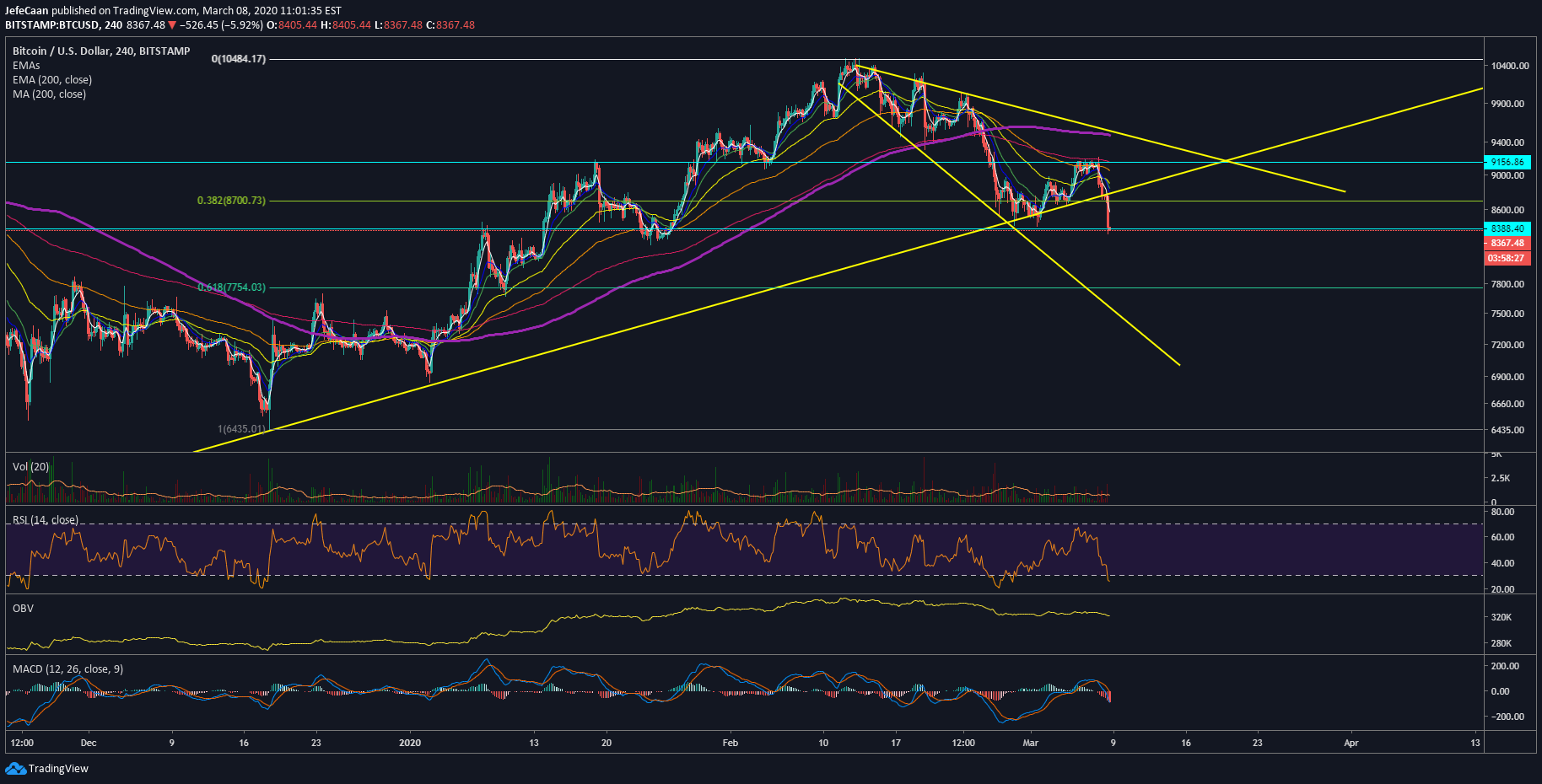This screenshot has height=784, width=1542.
Task: Click the JefeCaan author name
Action: coord(27,11)
